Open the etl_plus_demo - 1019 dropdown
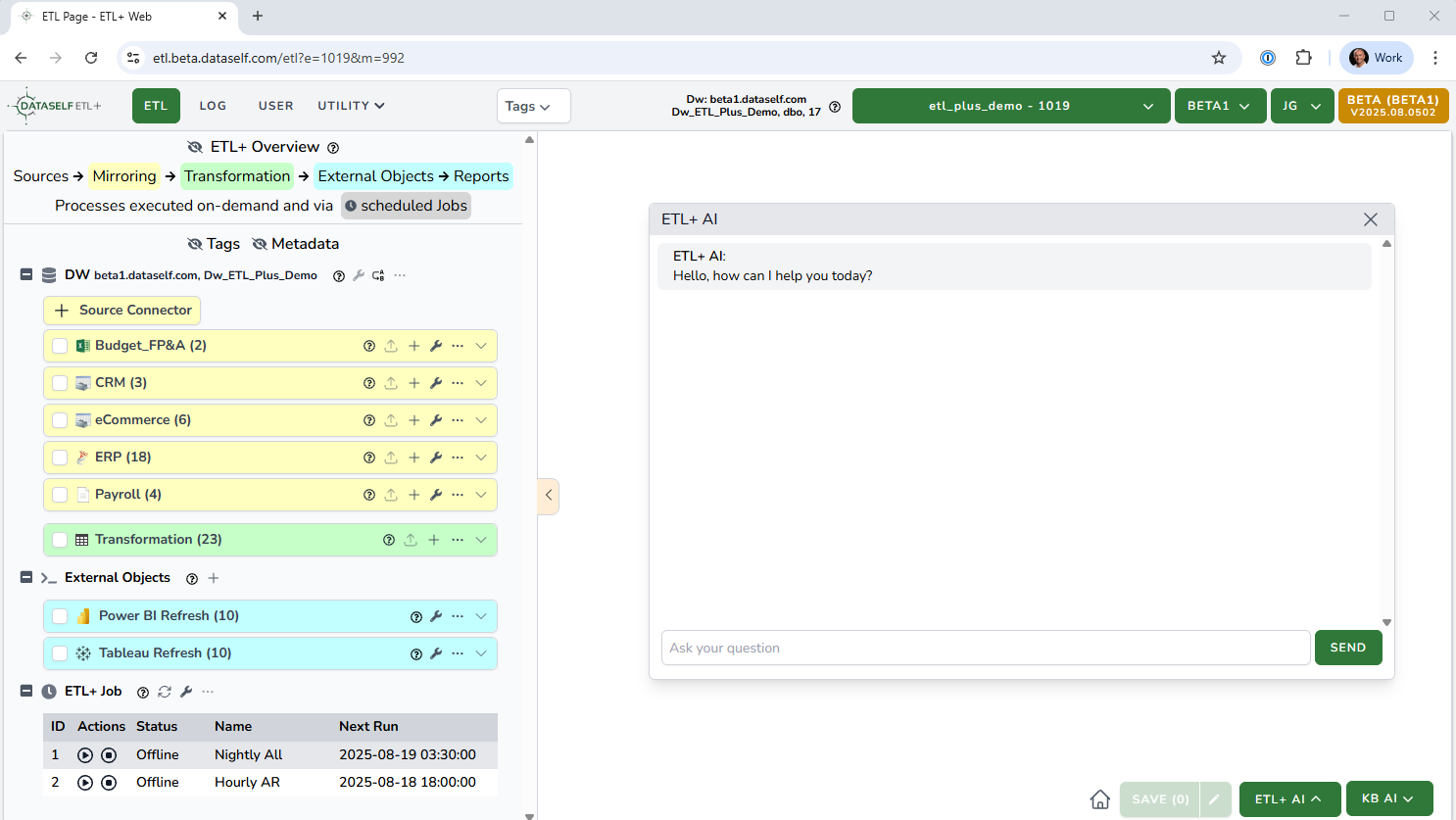This screenshot has height=820, width=1456. 1010,106
